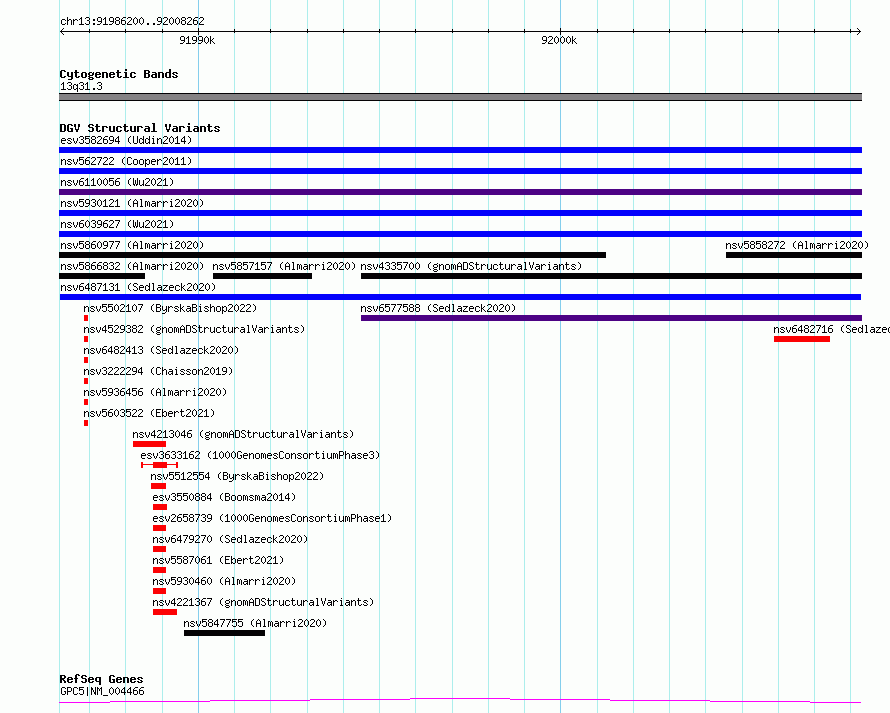Select the 13q31.3 band label
Screen dimensions: 890x713
81,86
